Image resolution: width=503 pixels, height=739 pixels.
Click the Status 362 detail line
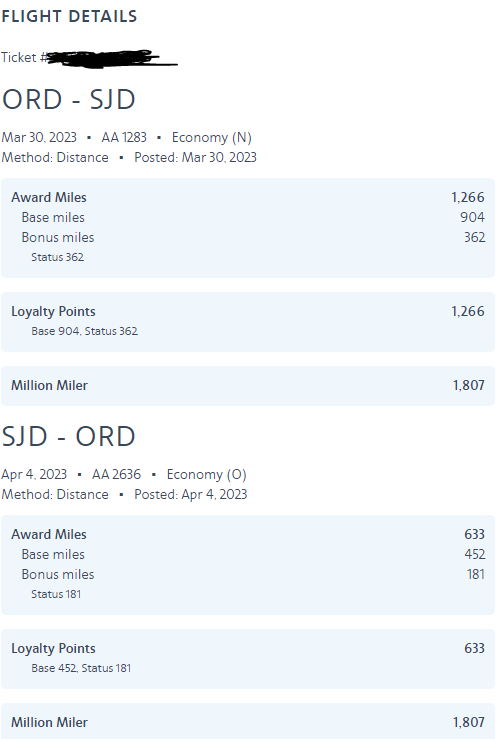[x=58, y=257]
